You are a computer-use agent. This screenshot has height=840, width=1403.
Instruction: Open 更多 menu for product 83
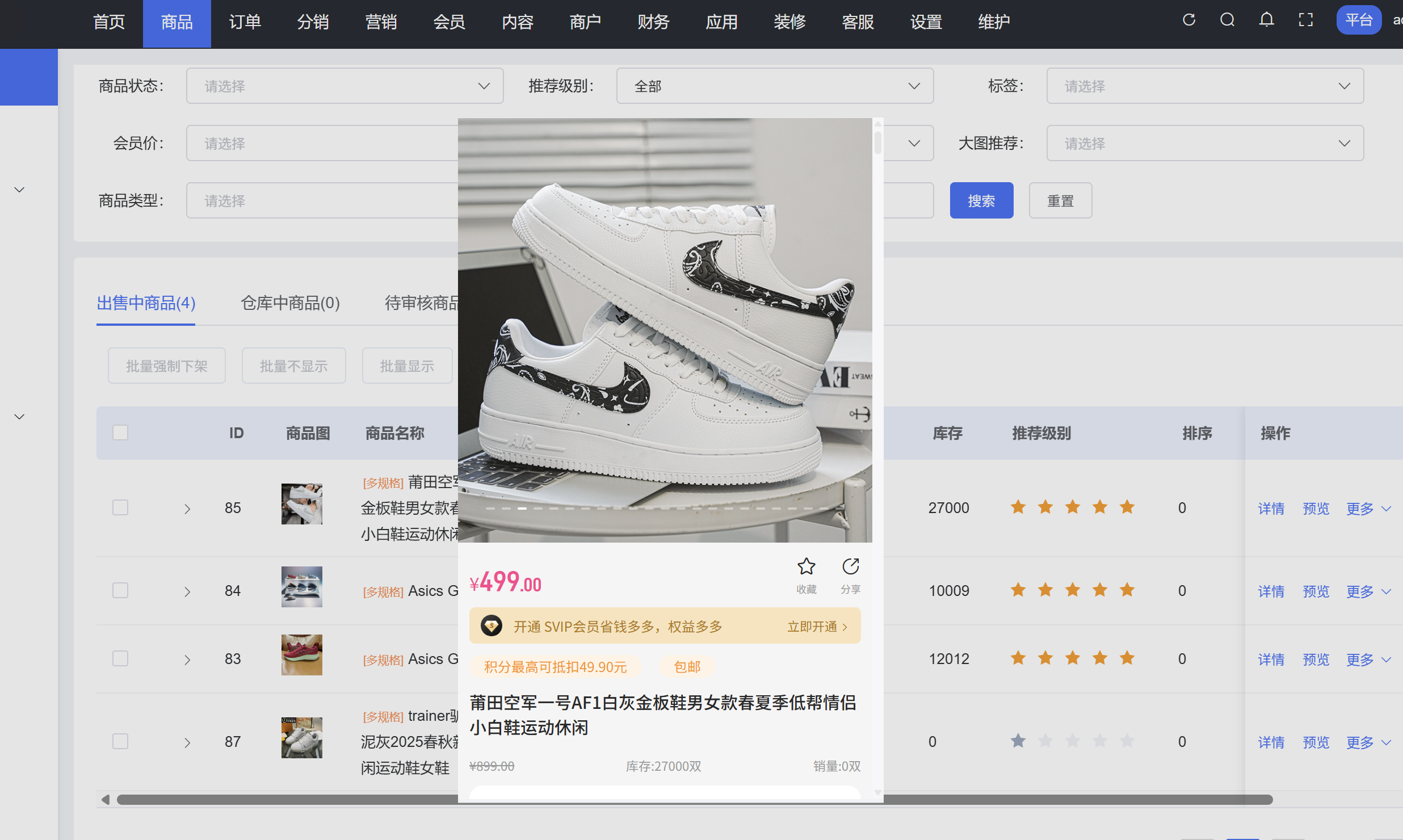[x=1368, y=660]
